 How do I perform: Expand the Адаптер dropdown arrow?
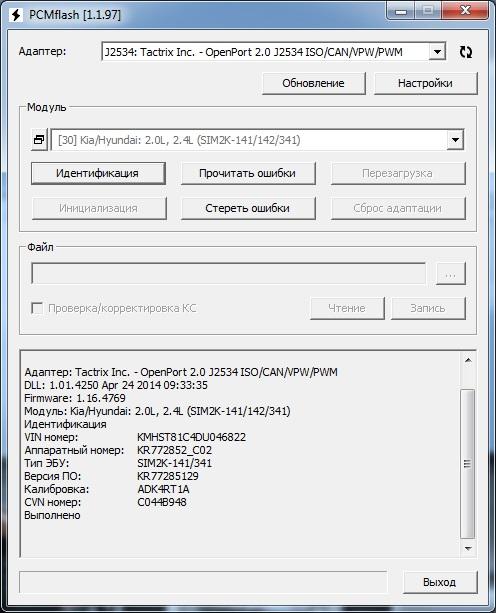click(437, 52)
